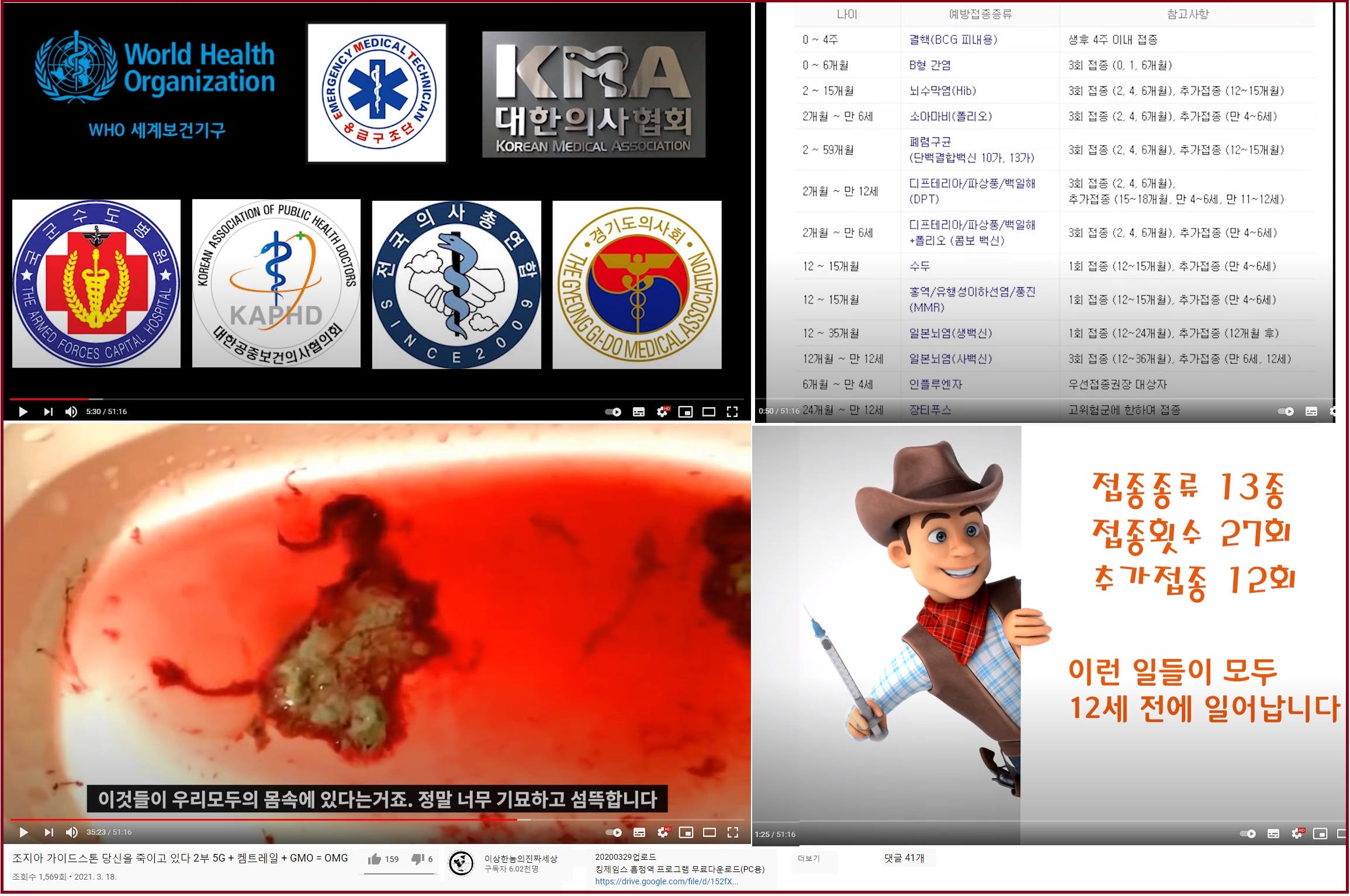Click the Emergency Medical Technician logo
Image resolution: width=1350 pixels, height=896 pixels.
click(x=378, y=93)
